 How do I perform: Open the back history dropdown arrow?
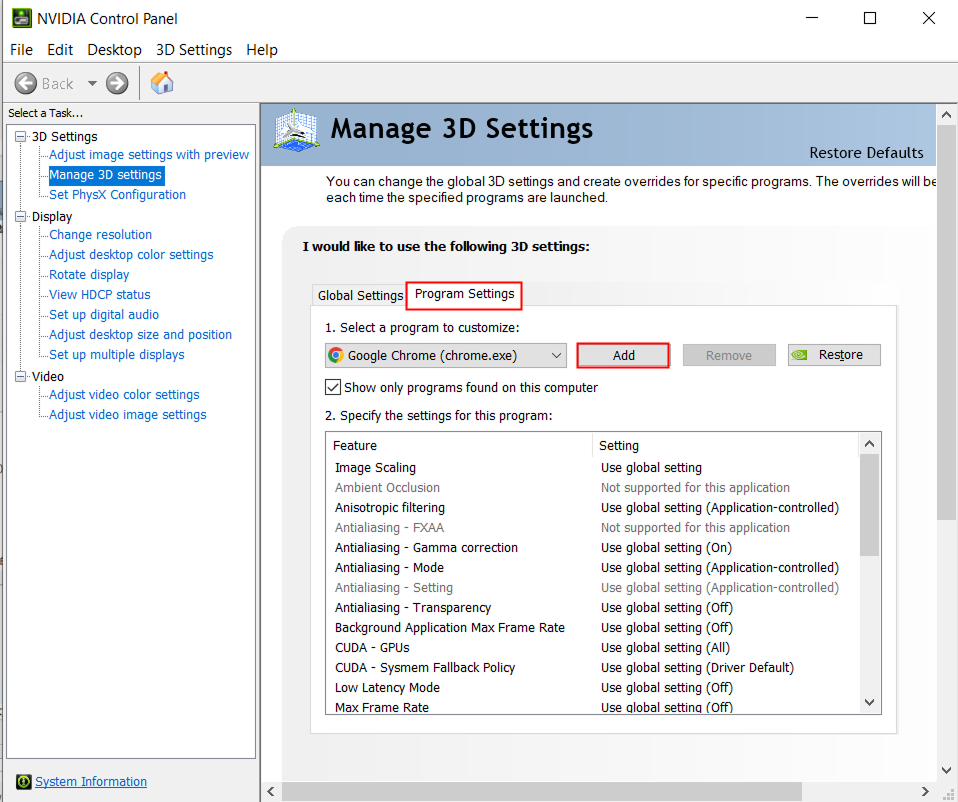point(92,84)
